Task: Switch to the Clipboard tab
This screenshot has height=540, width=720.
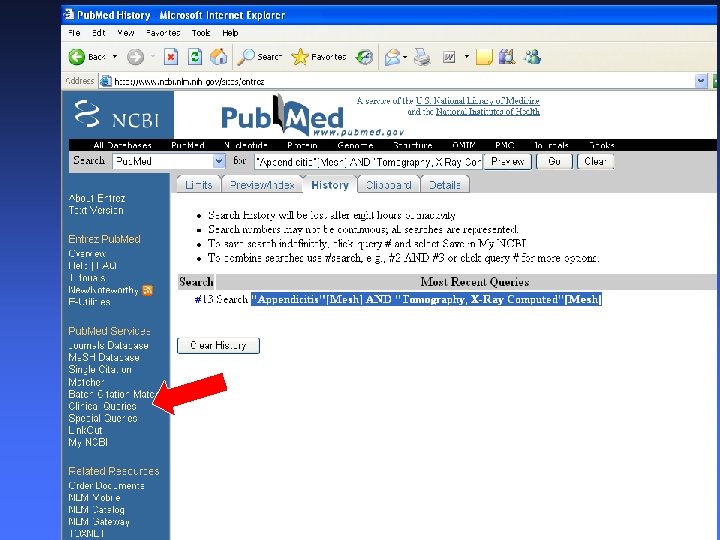Action: pyautogui.click(x=388, y=185)
